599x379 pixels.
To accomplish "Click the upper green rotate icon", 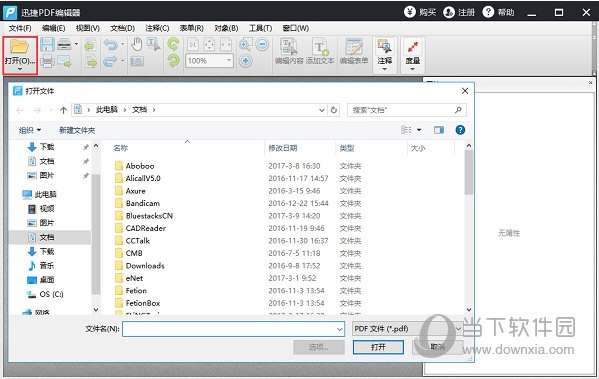I will (x=173, y=44).
